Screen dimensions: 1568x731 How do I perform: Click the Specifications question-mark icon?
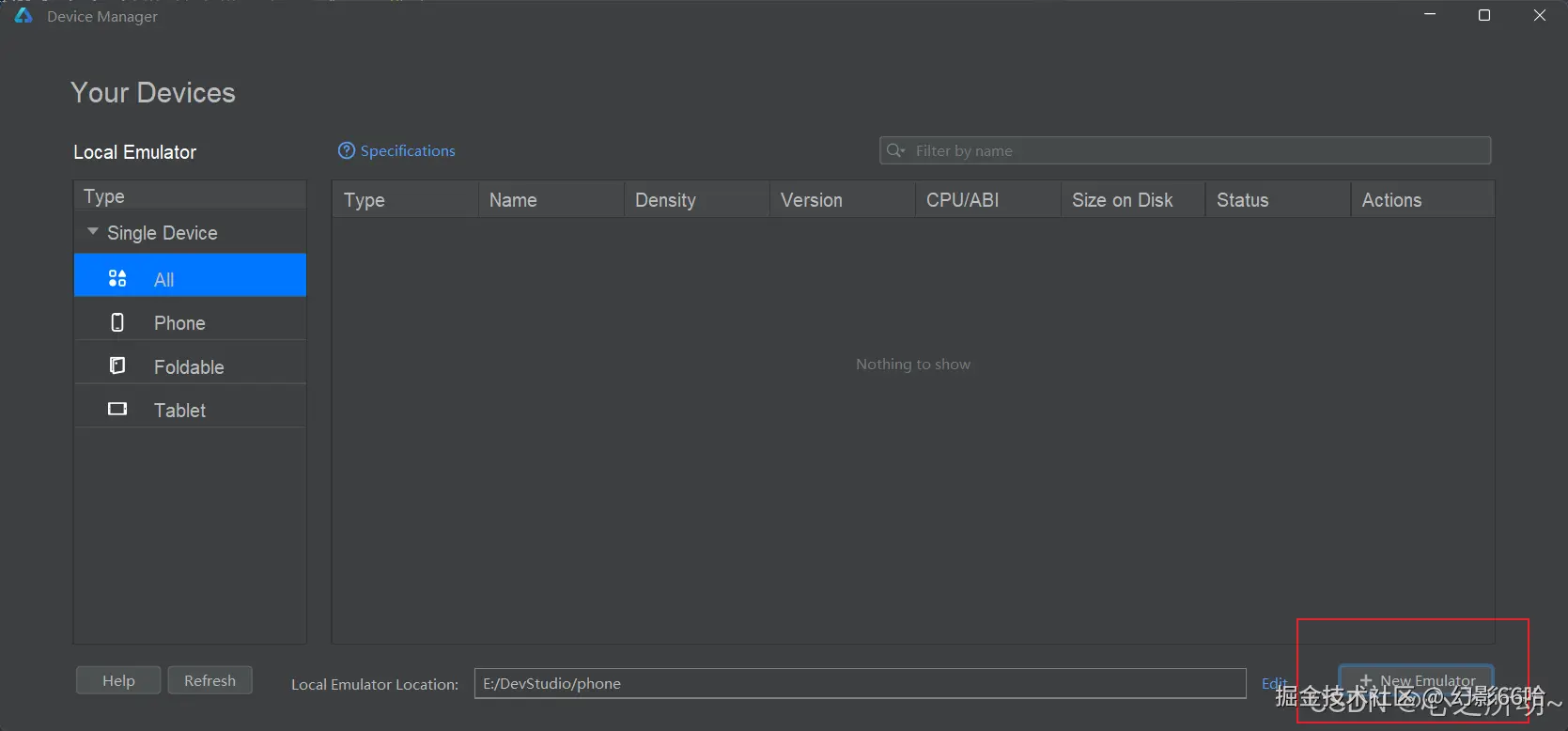[347, 150]
